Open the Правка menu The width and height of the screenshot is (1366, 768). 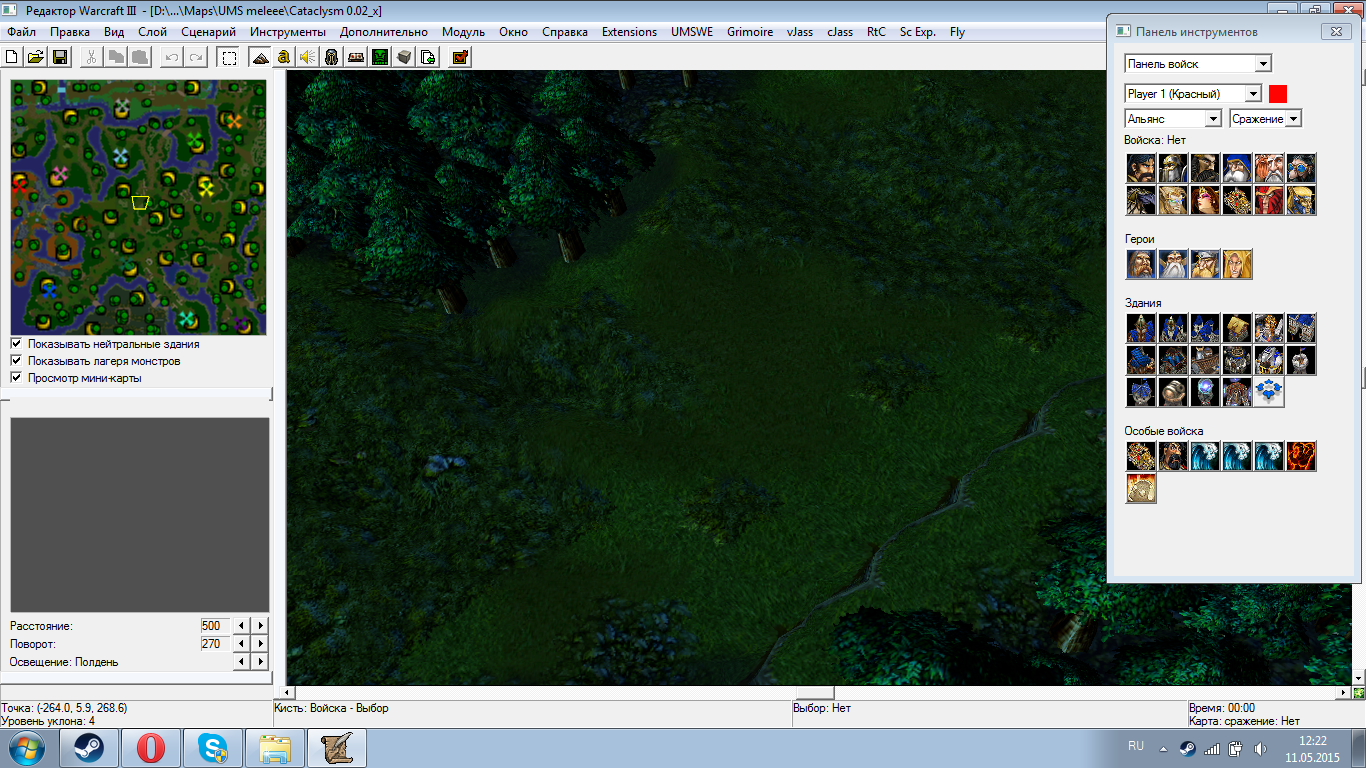[x=70, y=32]
